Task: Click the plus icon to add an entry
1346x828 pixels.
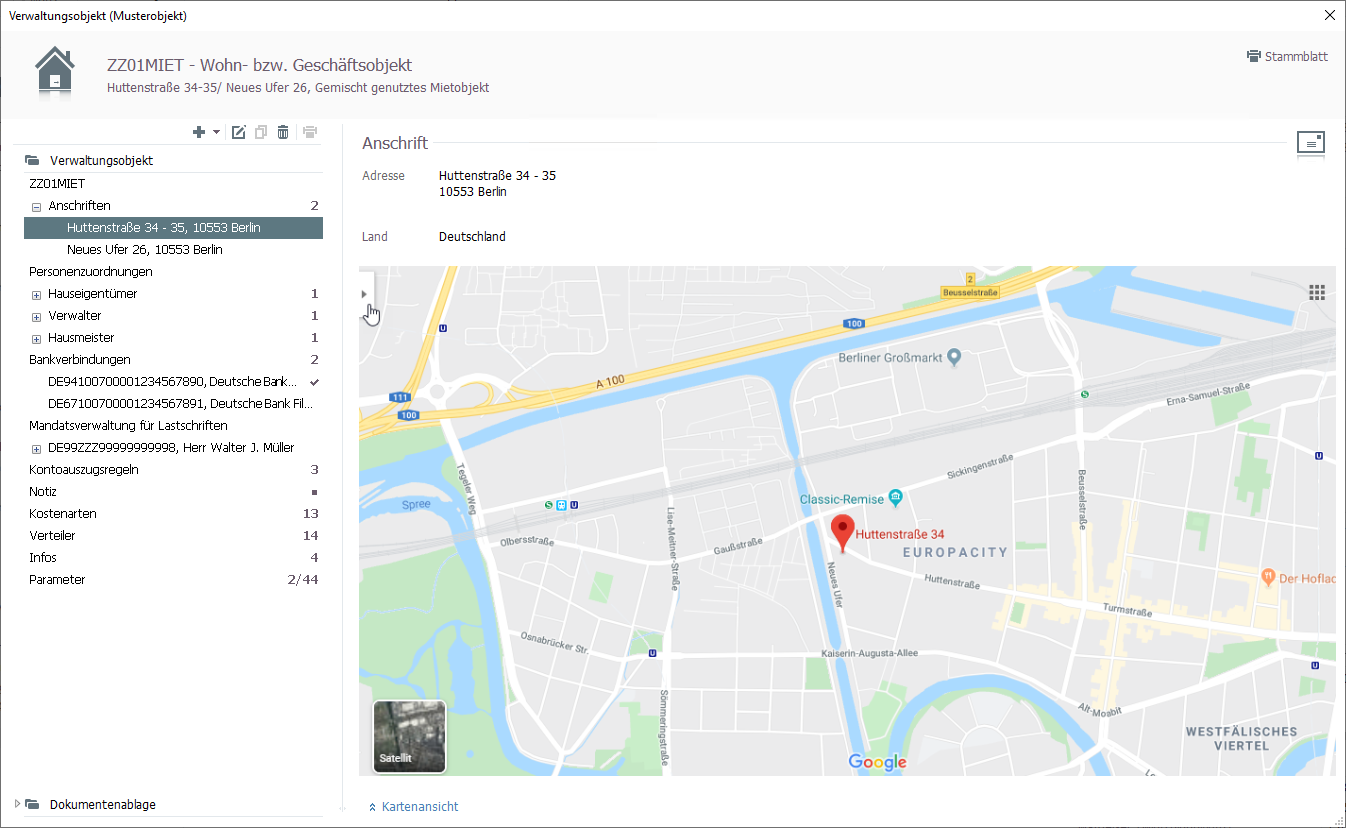Action: [199, 132]
